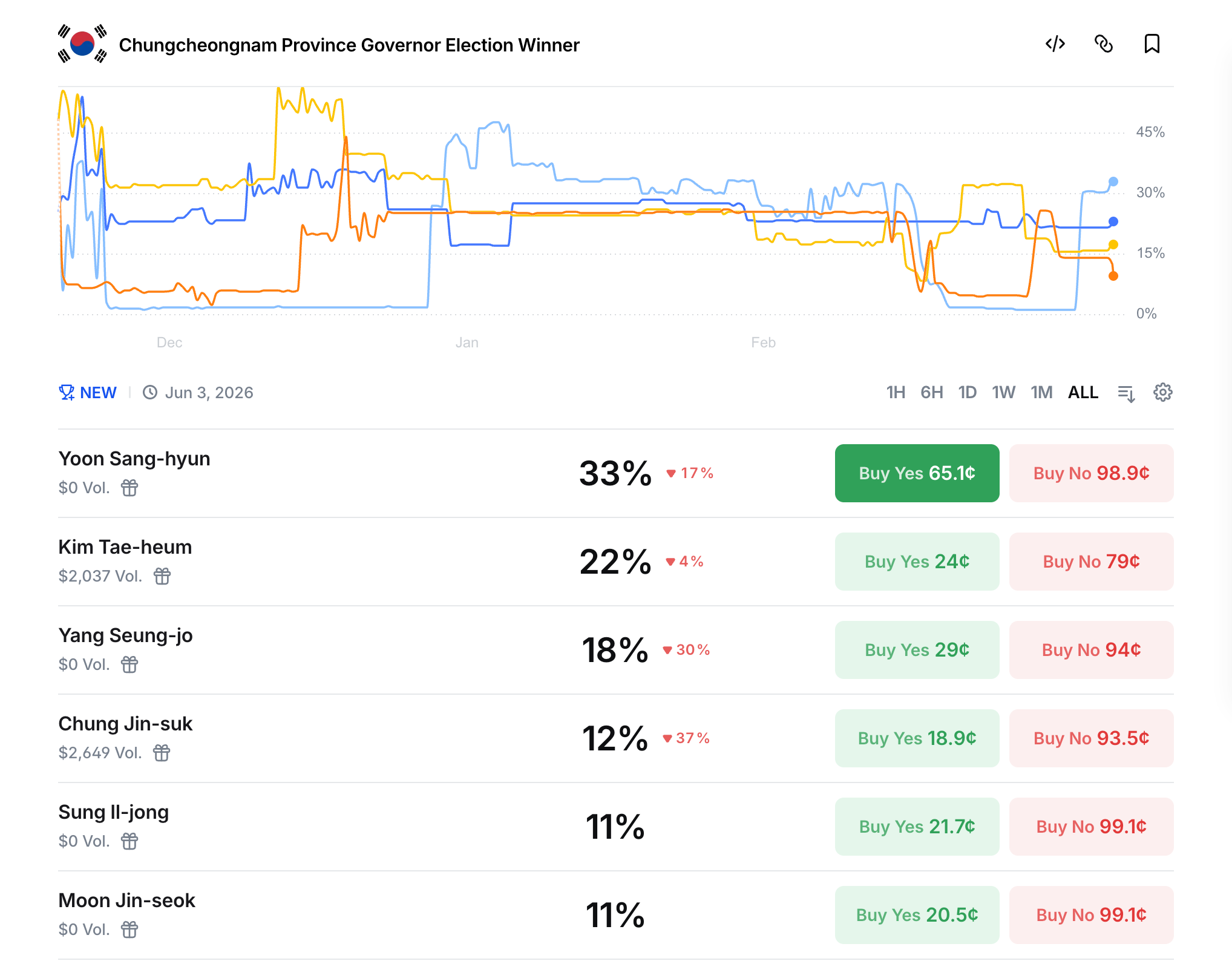Click gift icon beside Kim Tae-heum volume

pos(162,576)
